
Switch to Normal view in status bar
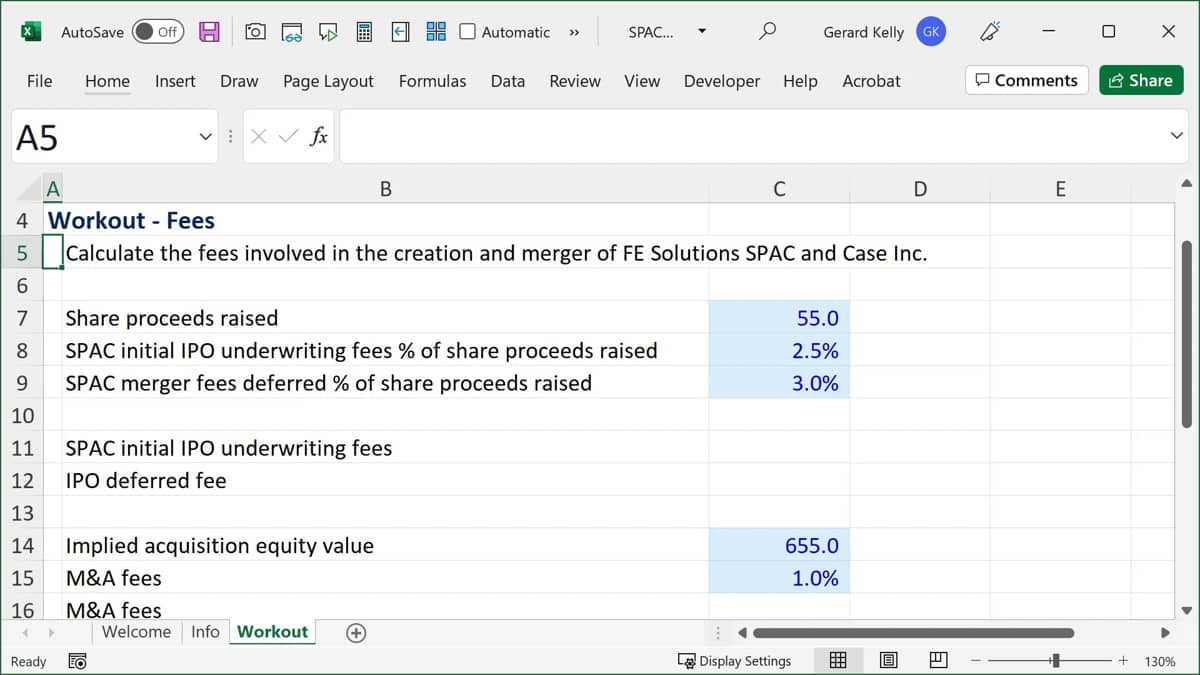[x=839, y=660]
